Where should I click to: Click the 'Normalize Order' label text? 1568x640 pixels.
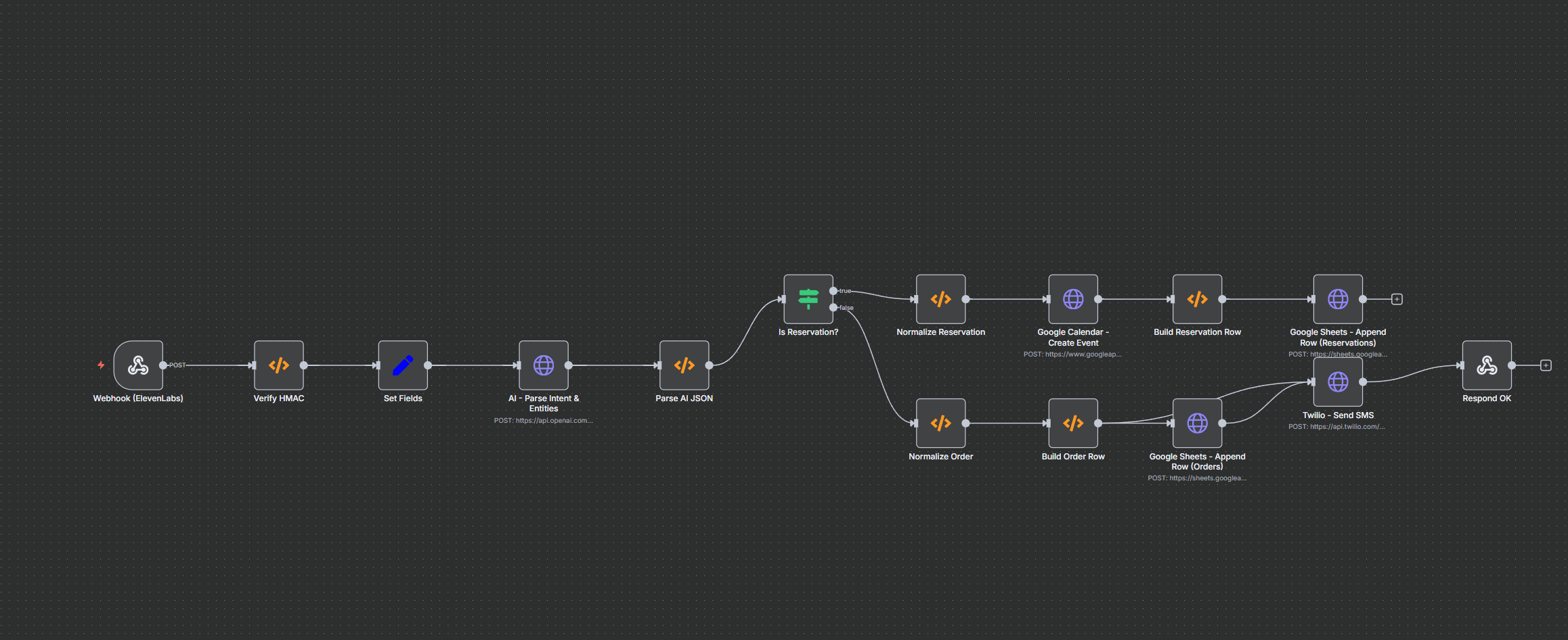941,457
